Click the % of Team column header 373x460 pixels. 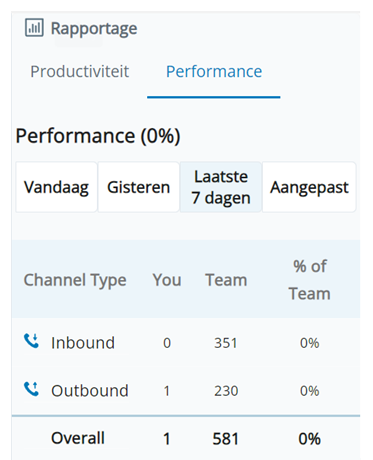click(x=310, y=280)
